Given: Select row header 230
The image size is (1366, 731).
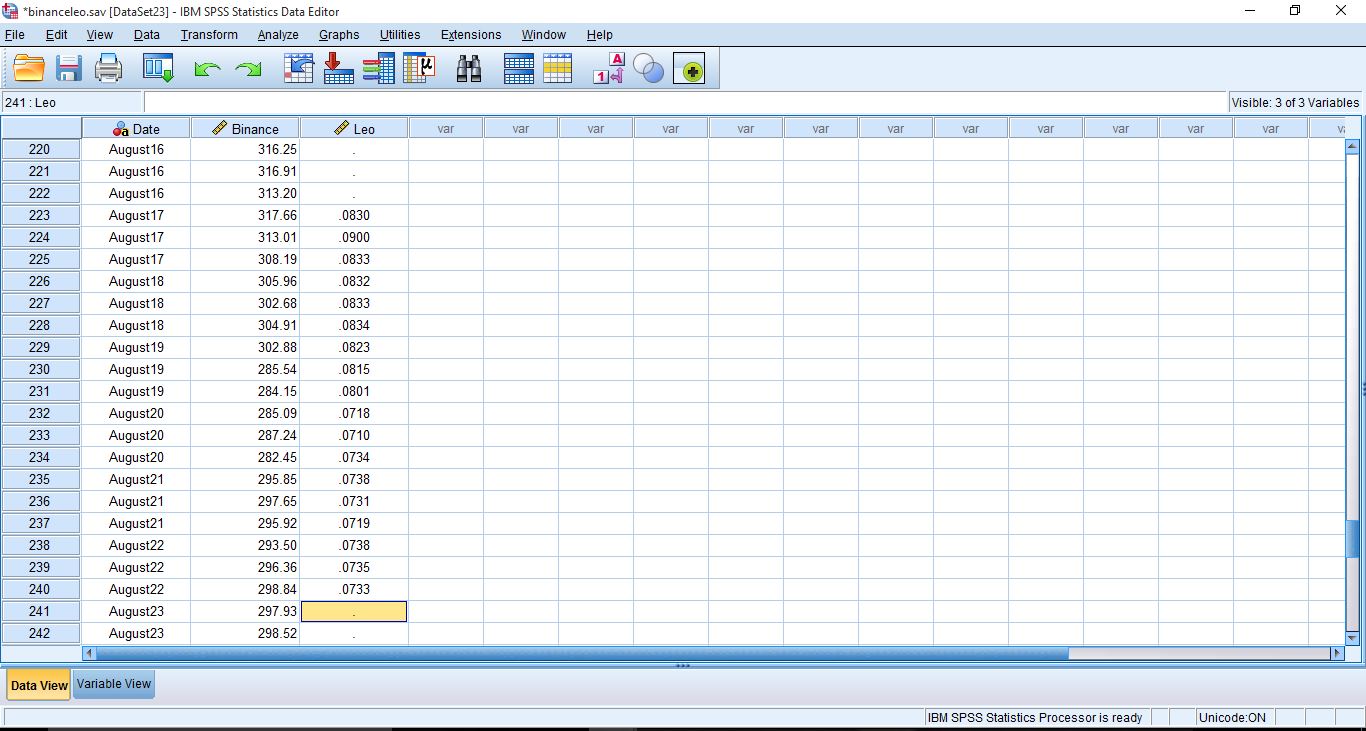Looking at the screenshot, I should pyautogui.click(x=40, y=369).
